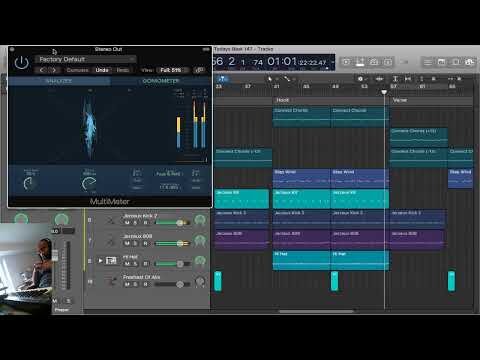Solo the inspector channel strip
This screenshot has height=360, width=480.
point(68,301)
